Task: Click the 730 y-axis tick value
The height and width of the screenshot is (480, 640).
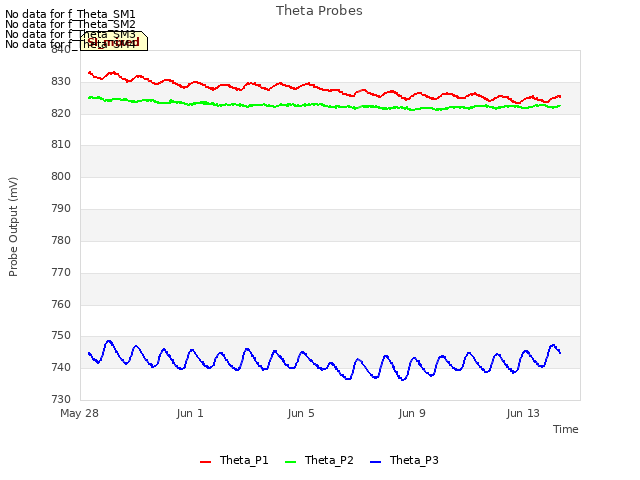Action: 61,400
